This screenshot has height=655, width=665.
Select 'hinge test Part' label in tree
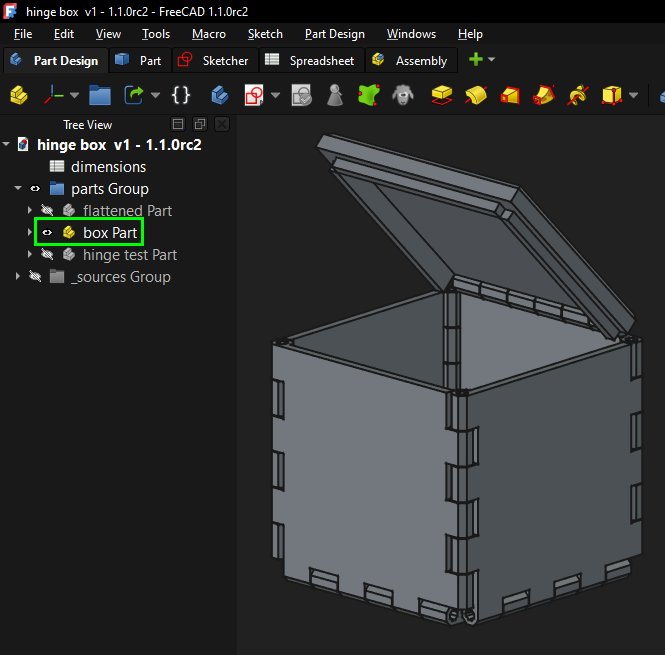(130, 255)
